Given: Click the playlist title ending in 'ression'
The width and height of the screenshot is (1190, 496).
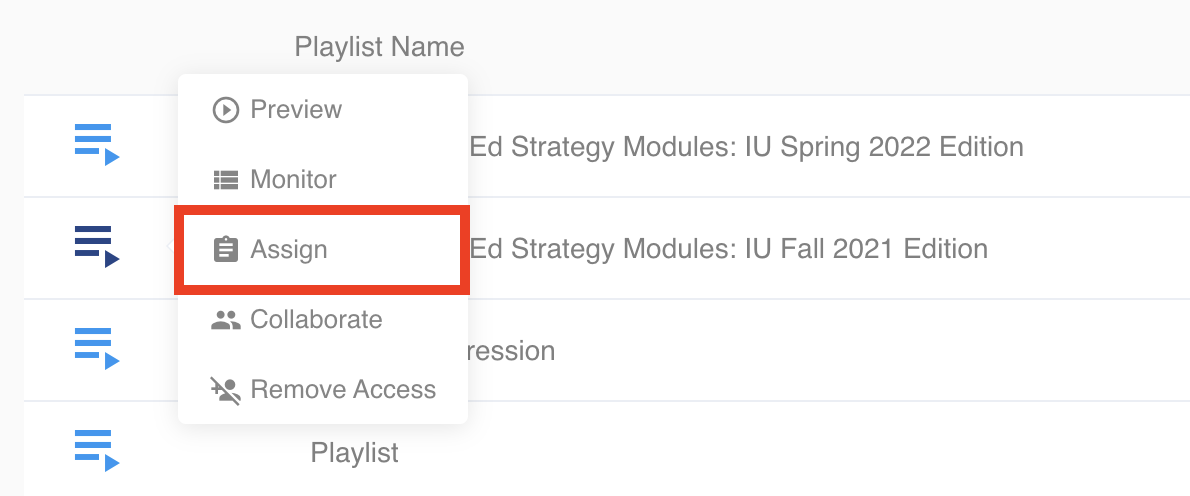Looking at the screenshot, I should coord(512,351).
